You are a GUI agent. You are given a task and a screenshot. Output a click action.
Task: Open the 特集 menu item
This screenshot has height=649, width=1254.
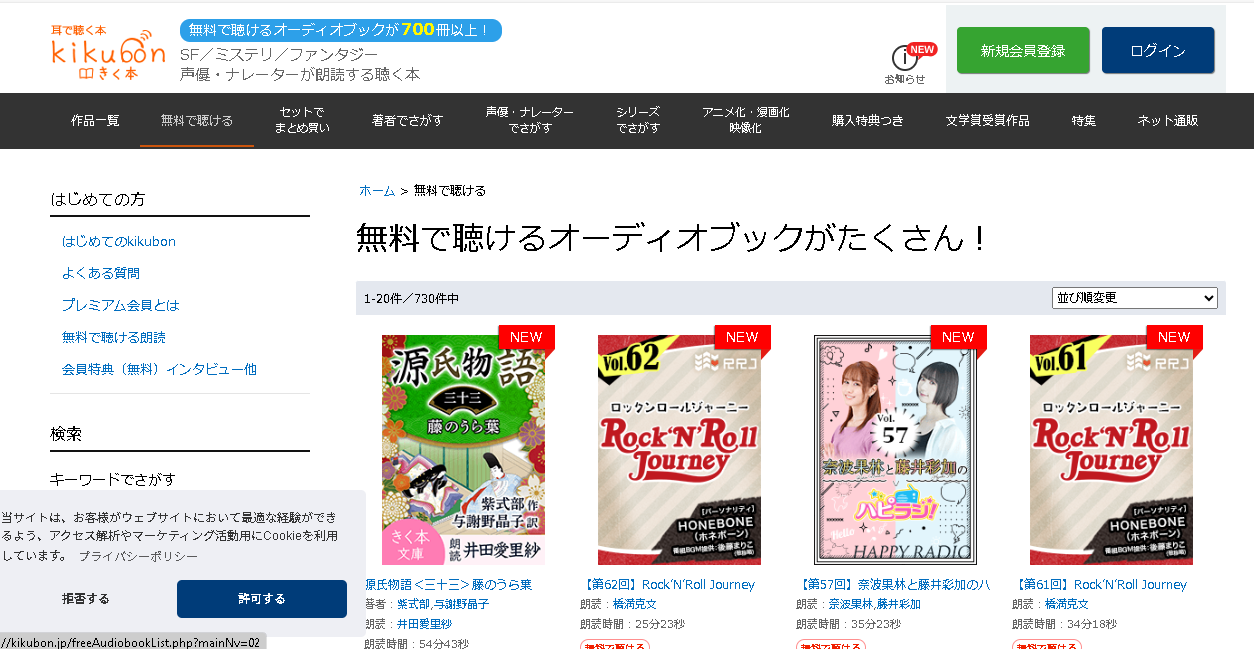[1084, 121]
